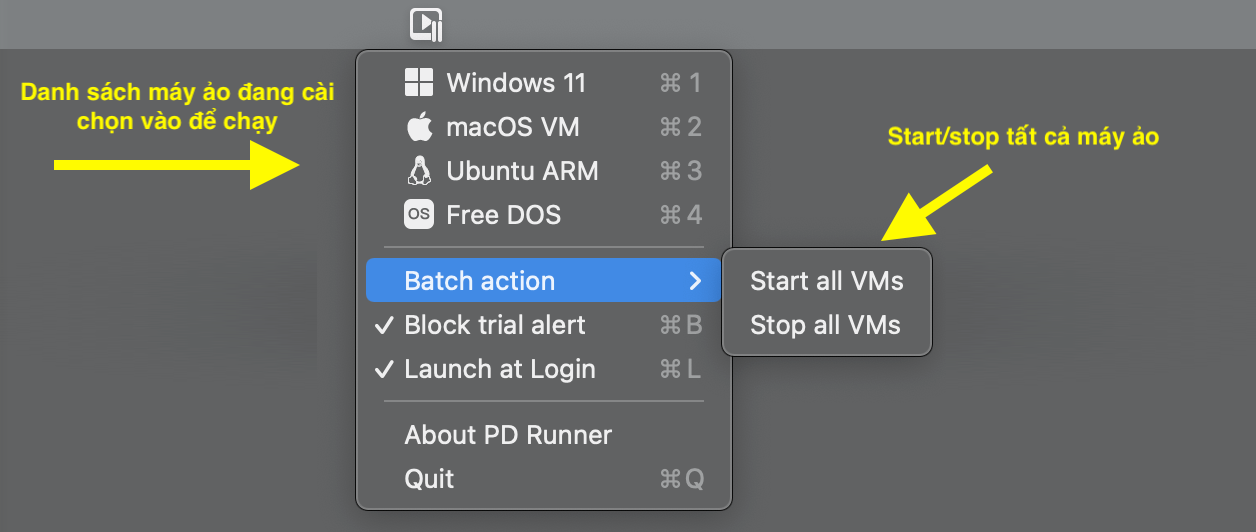The height and width of the screenshot is (532, 1256).
Task: Click the Batch action chevron arrow
Action: pos(696,281)
